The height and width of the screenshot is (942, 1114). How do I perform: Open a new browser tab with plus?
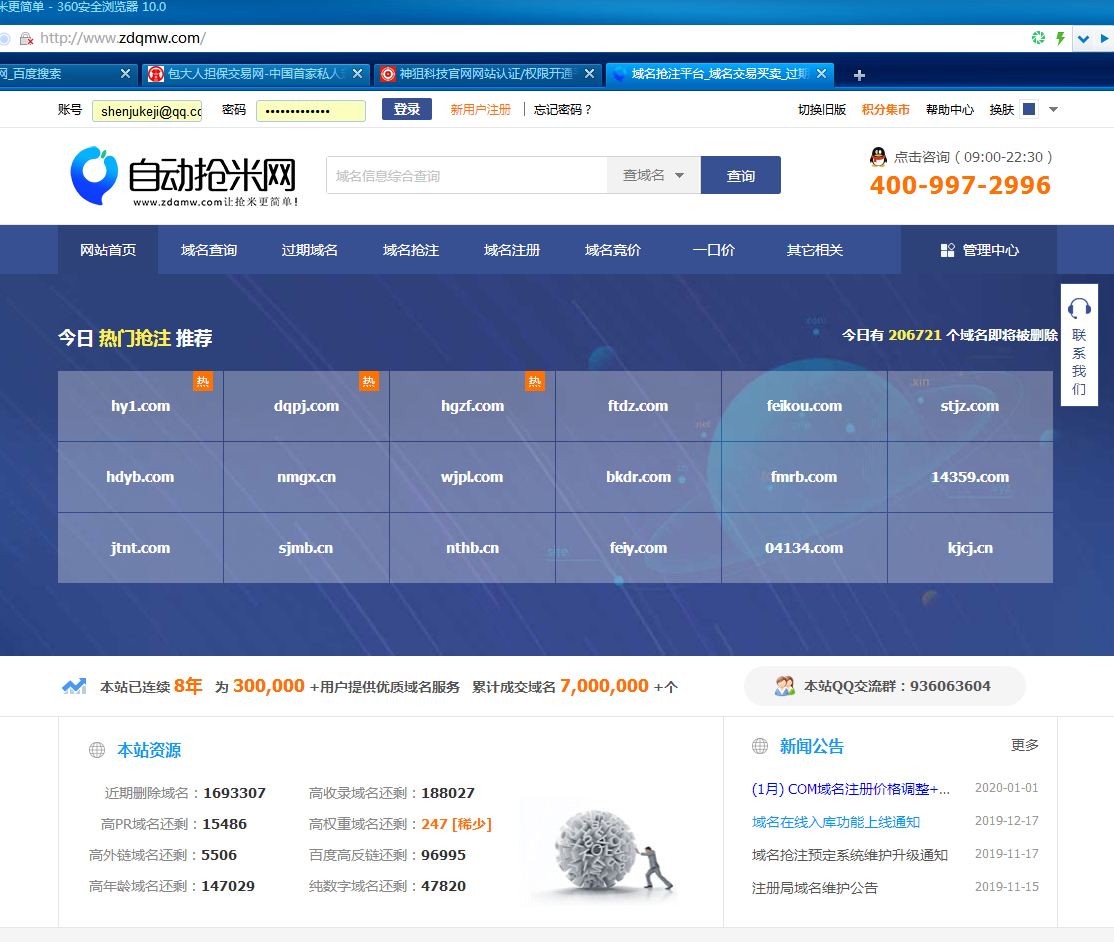[859, 74]
